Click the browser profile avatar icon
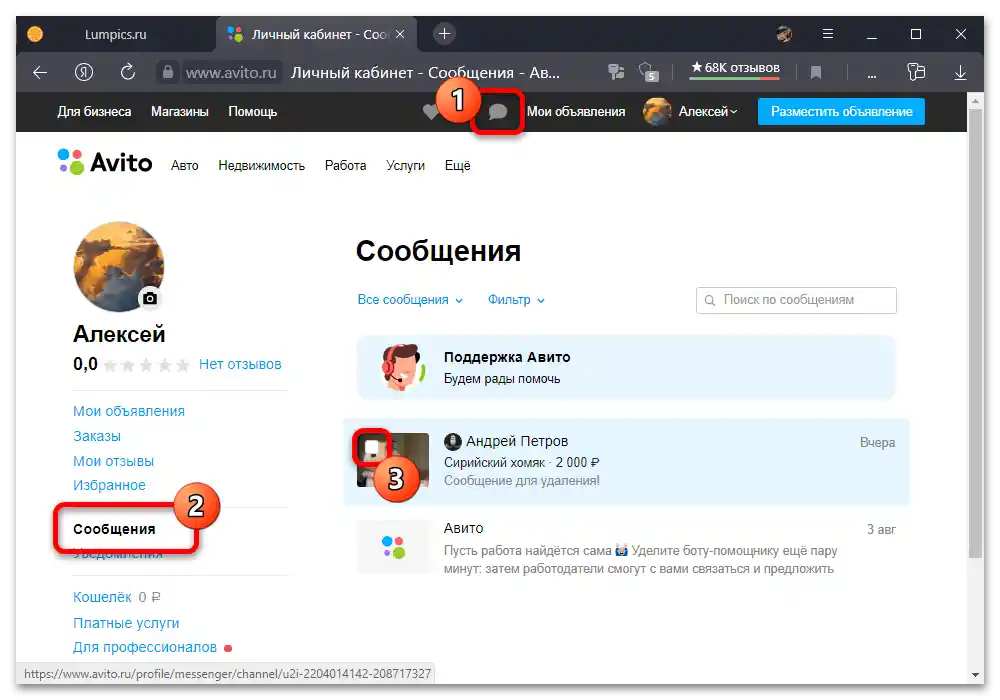Viewport: 1000px width, 700px height. 784,34
